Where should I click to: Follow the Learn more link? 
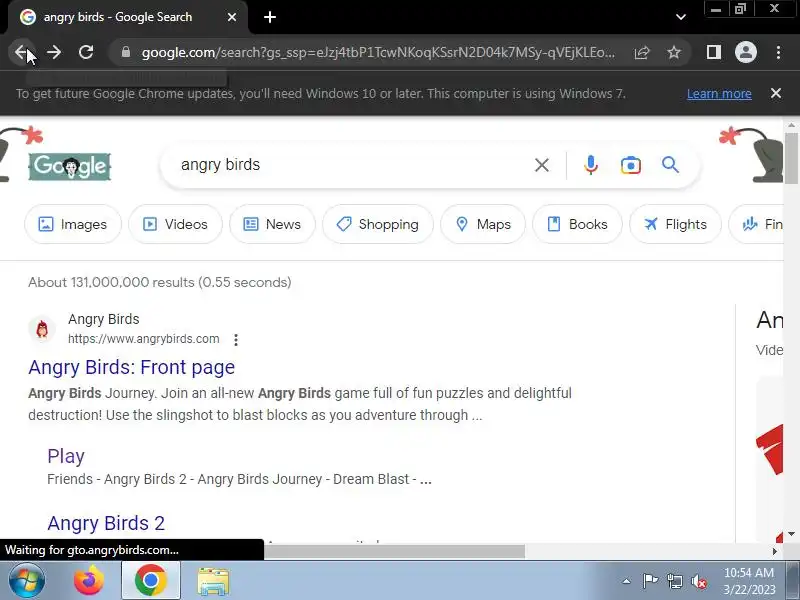coord(719,94)
